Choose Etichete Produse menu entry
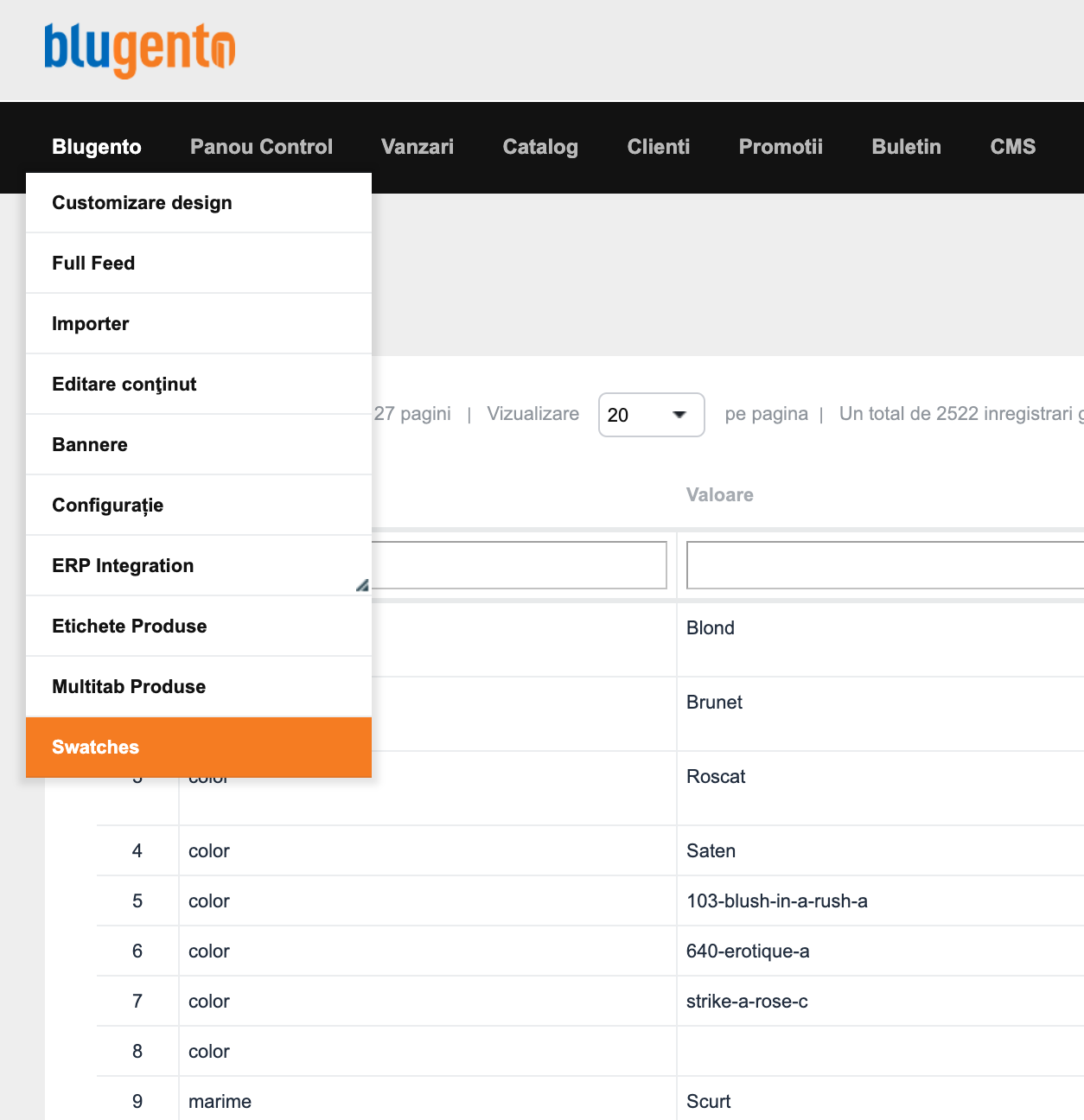Viewport: 1084px width, 1120px height. tap(199, 627)
